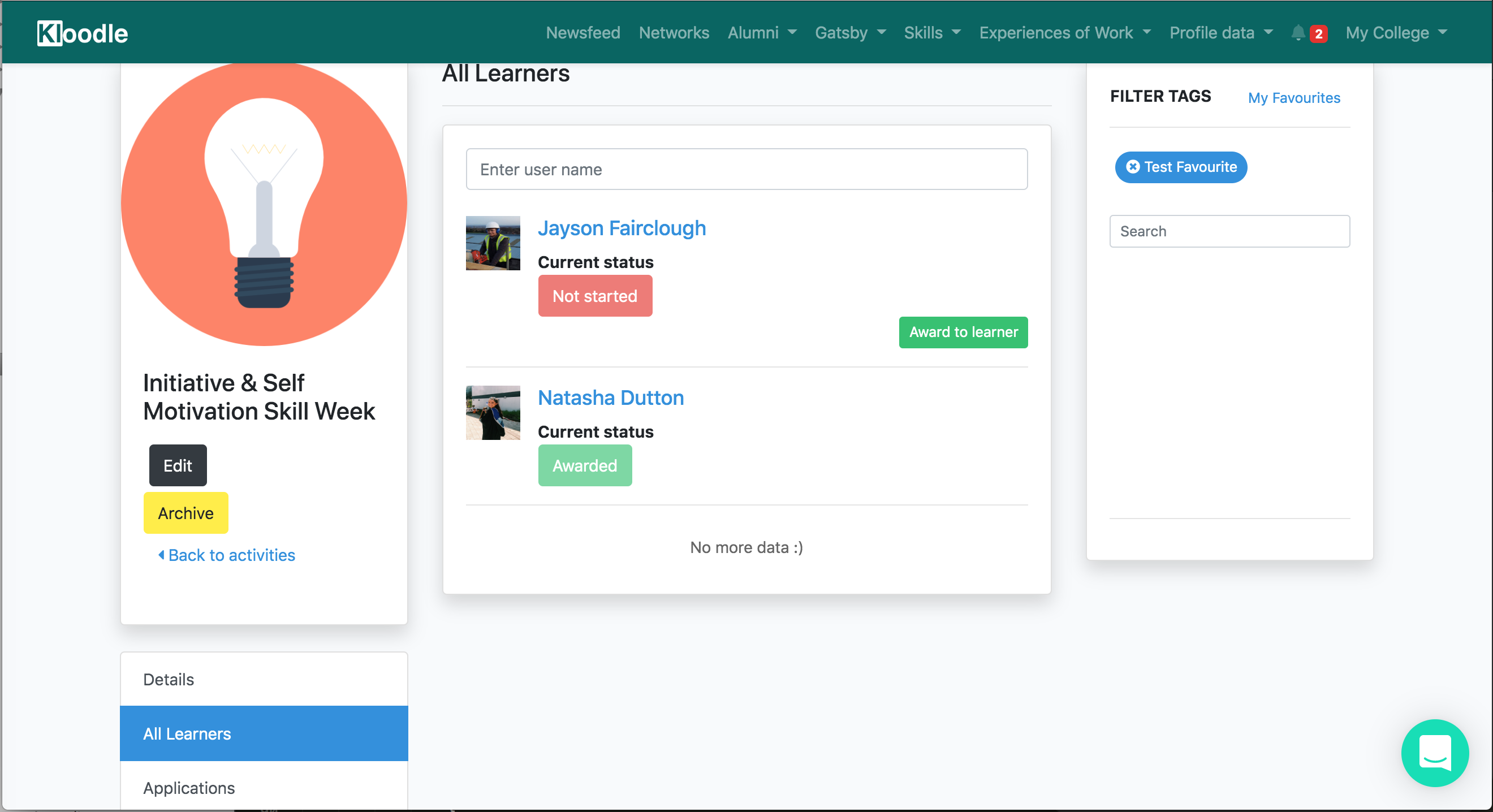The height and width of the screenshot is (812, 1493).
Task: Click the Not started status badge
Action: pos(594,296)
